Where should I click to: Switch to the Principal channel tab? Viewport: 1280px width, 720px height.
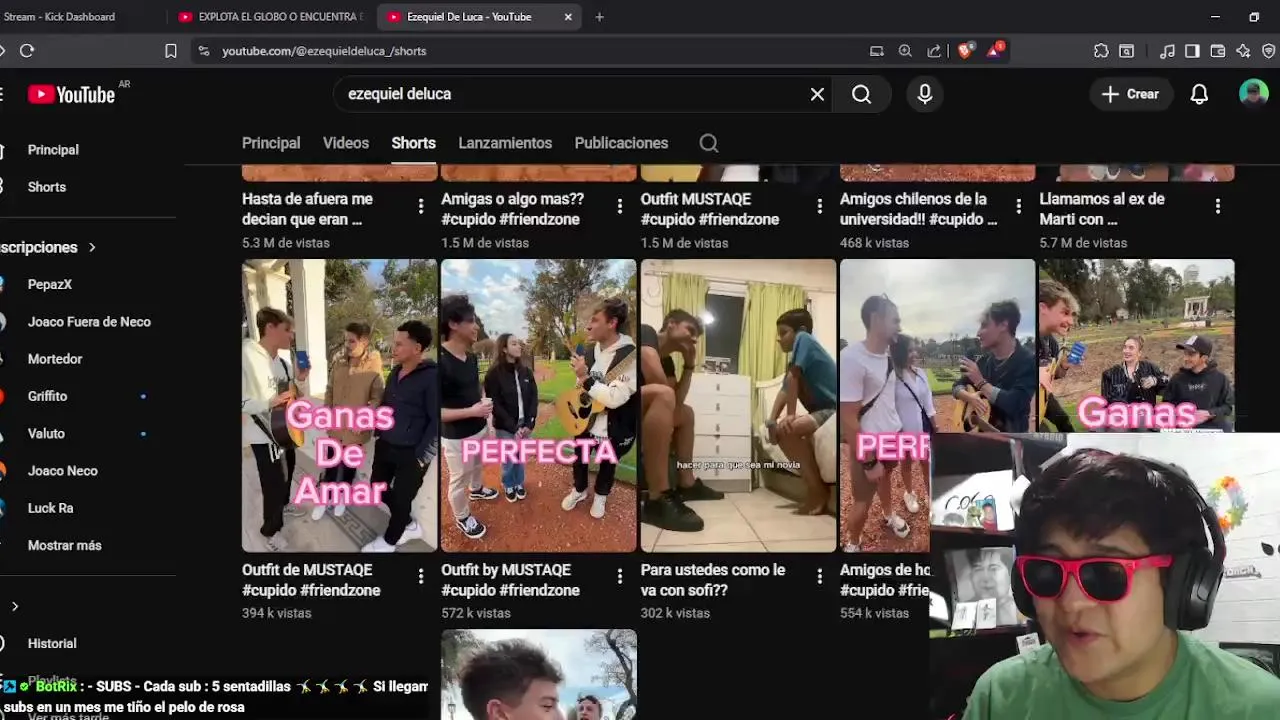pos(271,143)
